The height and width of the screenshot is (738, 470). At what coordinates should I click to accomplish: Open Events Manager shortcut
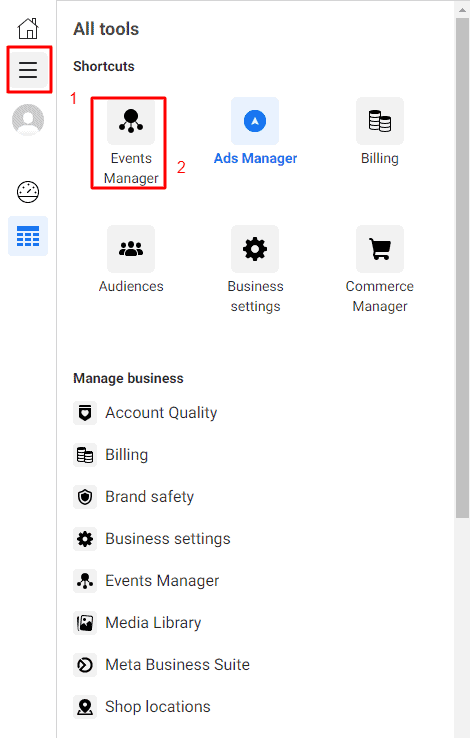tap(131, 143)
